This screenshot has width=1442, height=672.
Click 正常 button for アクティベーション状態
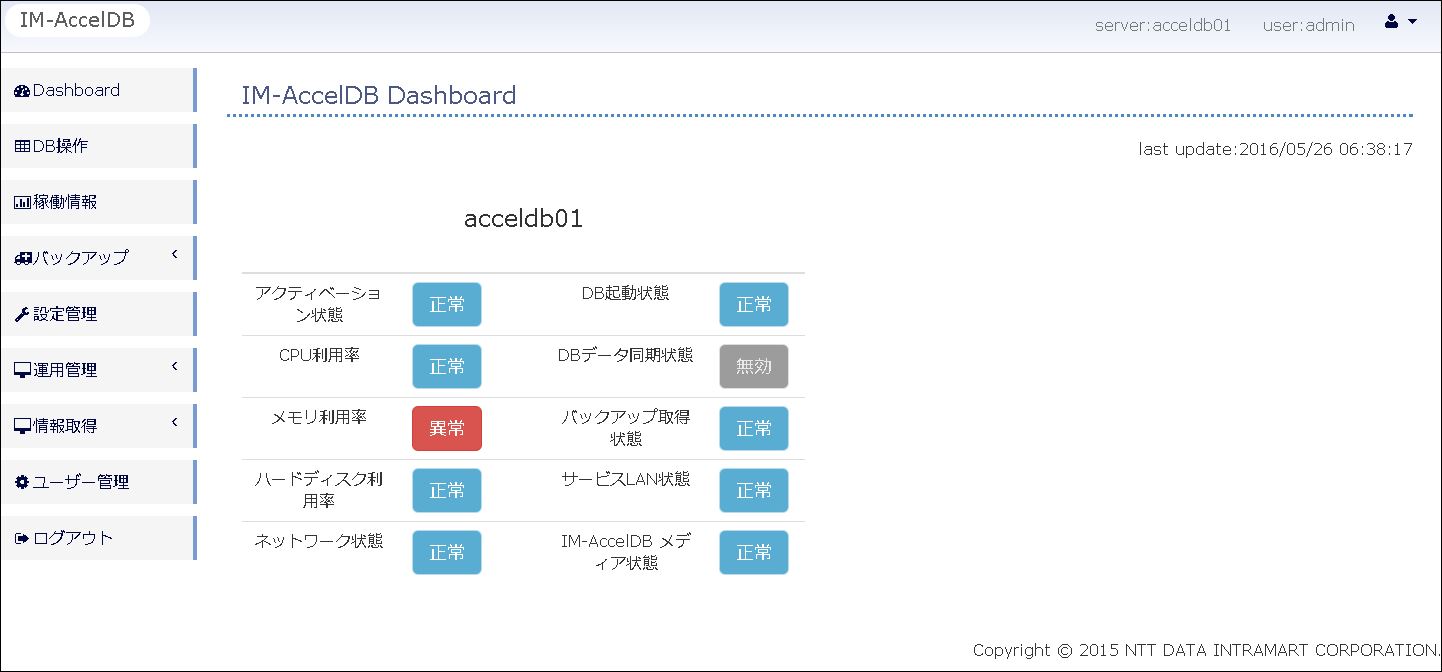[x=447, y=305]
